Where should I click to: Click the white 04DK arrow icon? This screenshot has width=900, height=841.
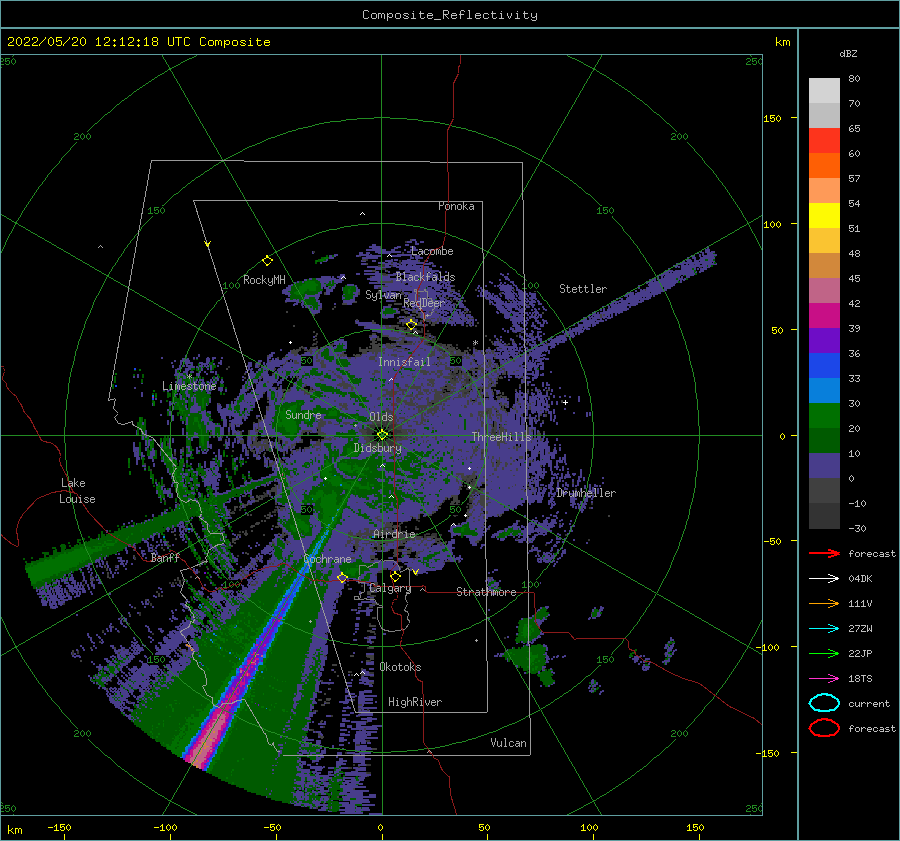824,579
